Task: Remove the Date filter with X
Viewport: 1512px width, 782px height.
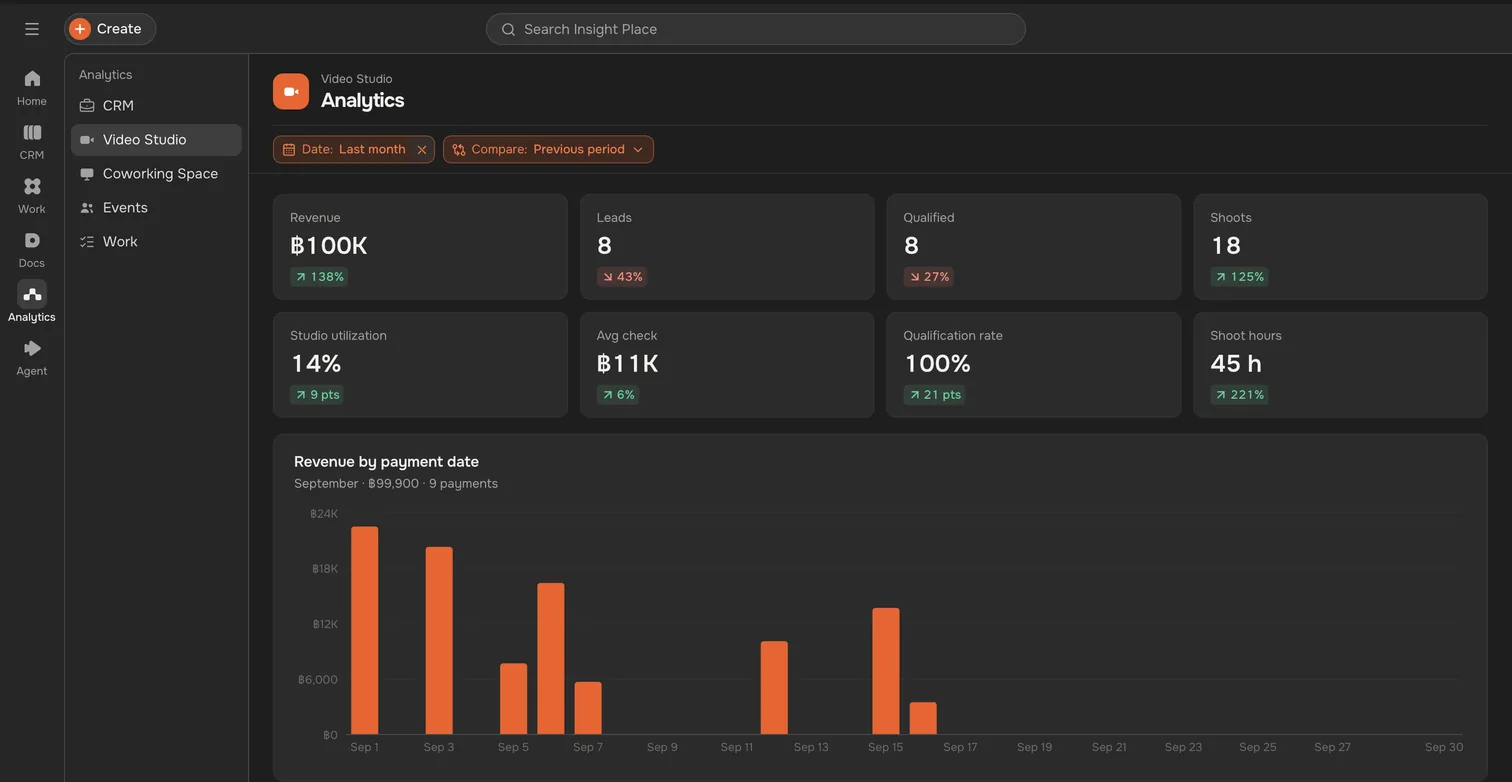Action: pos(422,150)
